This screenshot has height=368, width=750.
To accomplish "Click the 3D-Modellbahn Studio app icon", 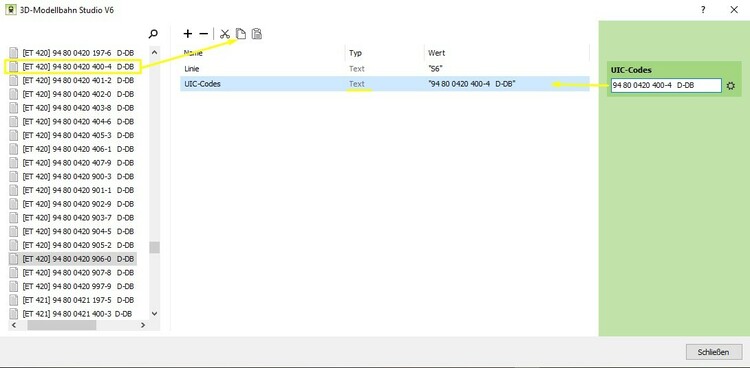I will click(11, 10).
